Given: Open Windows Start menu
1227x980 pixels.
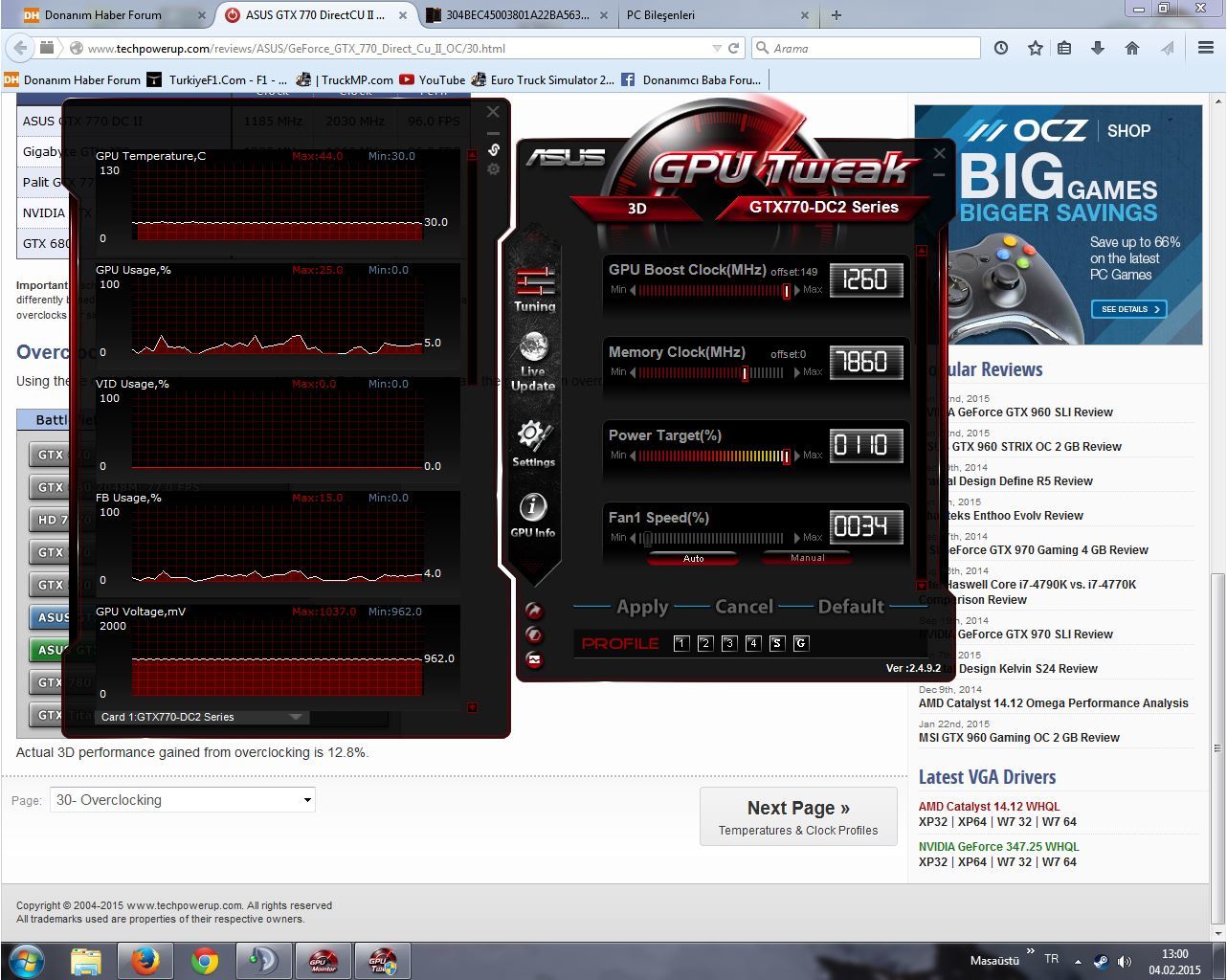Looking at the screenshot, I should 27,960.
